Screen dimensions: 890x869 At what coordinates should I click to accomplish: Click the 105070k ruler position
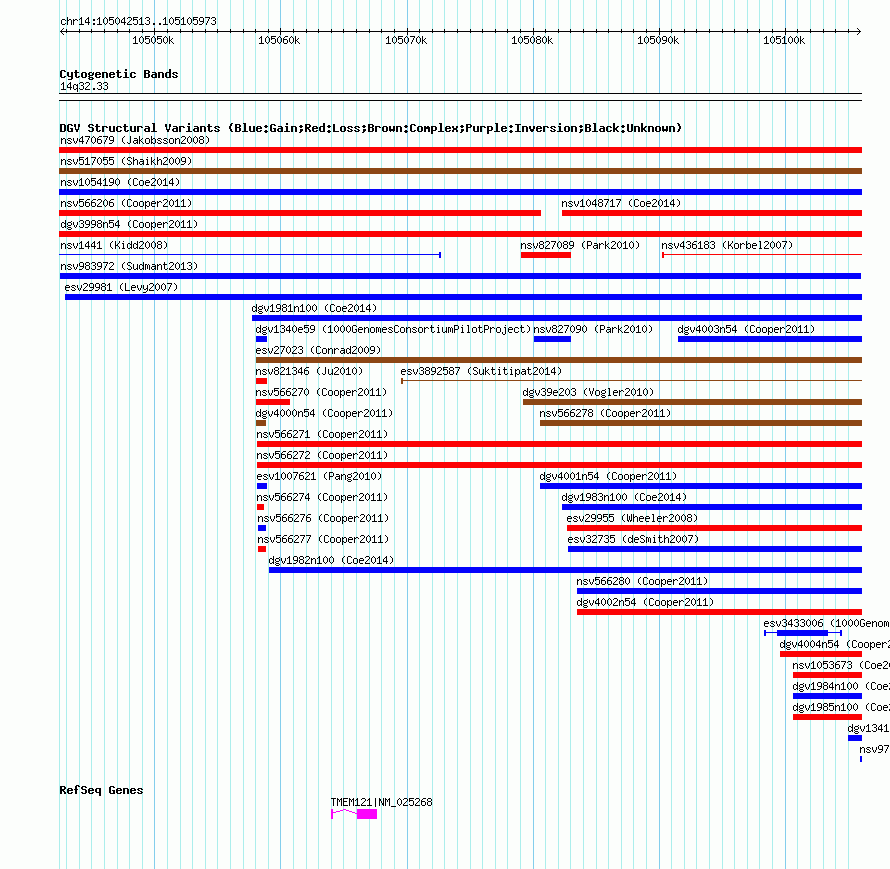pyautogui.click(x=406, y=40)
